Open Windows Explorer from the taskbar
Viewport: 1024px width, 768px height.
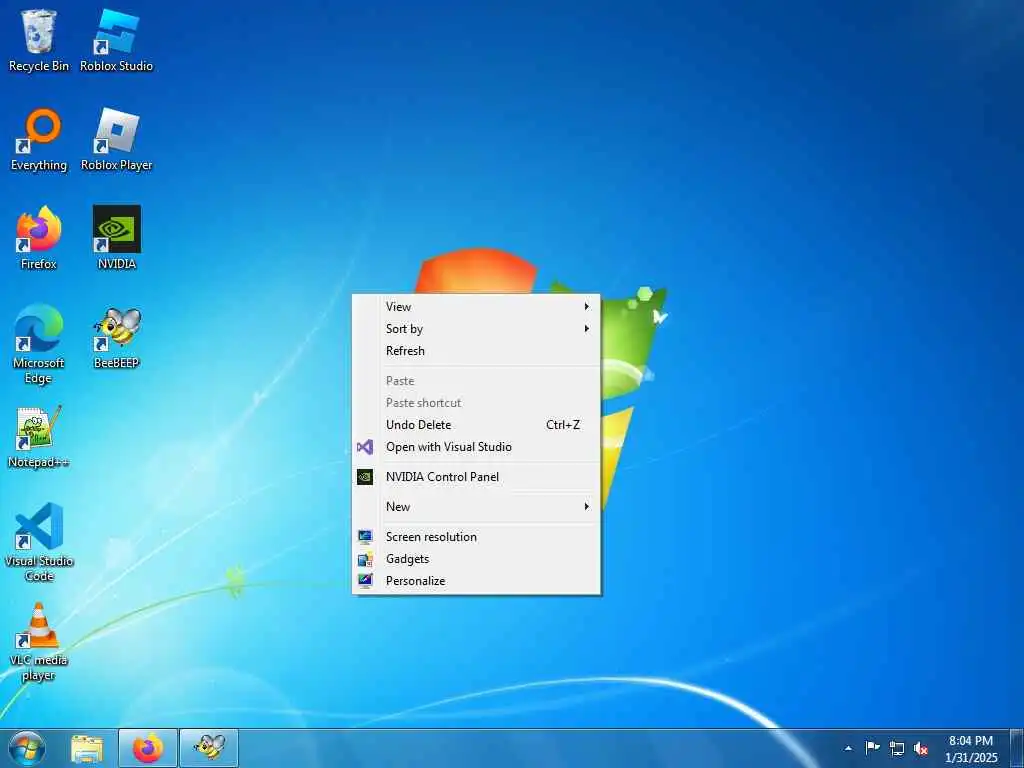tap(87, 748)
